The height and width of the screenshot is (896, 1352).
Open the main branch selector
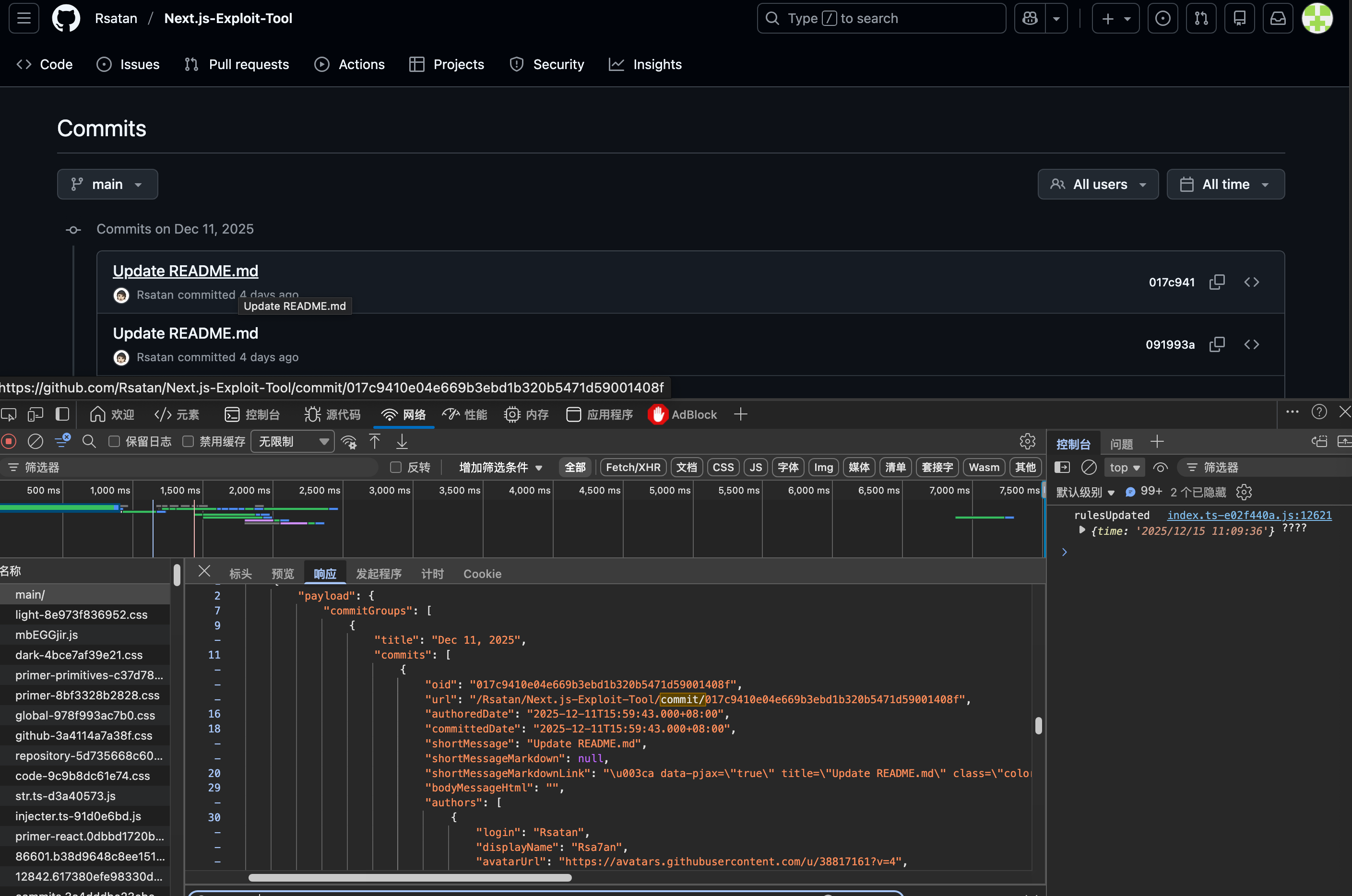(107, 184)
